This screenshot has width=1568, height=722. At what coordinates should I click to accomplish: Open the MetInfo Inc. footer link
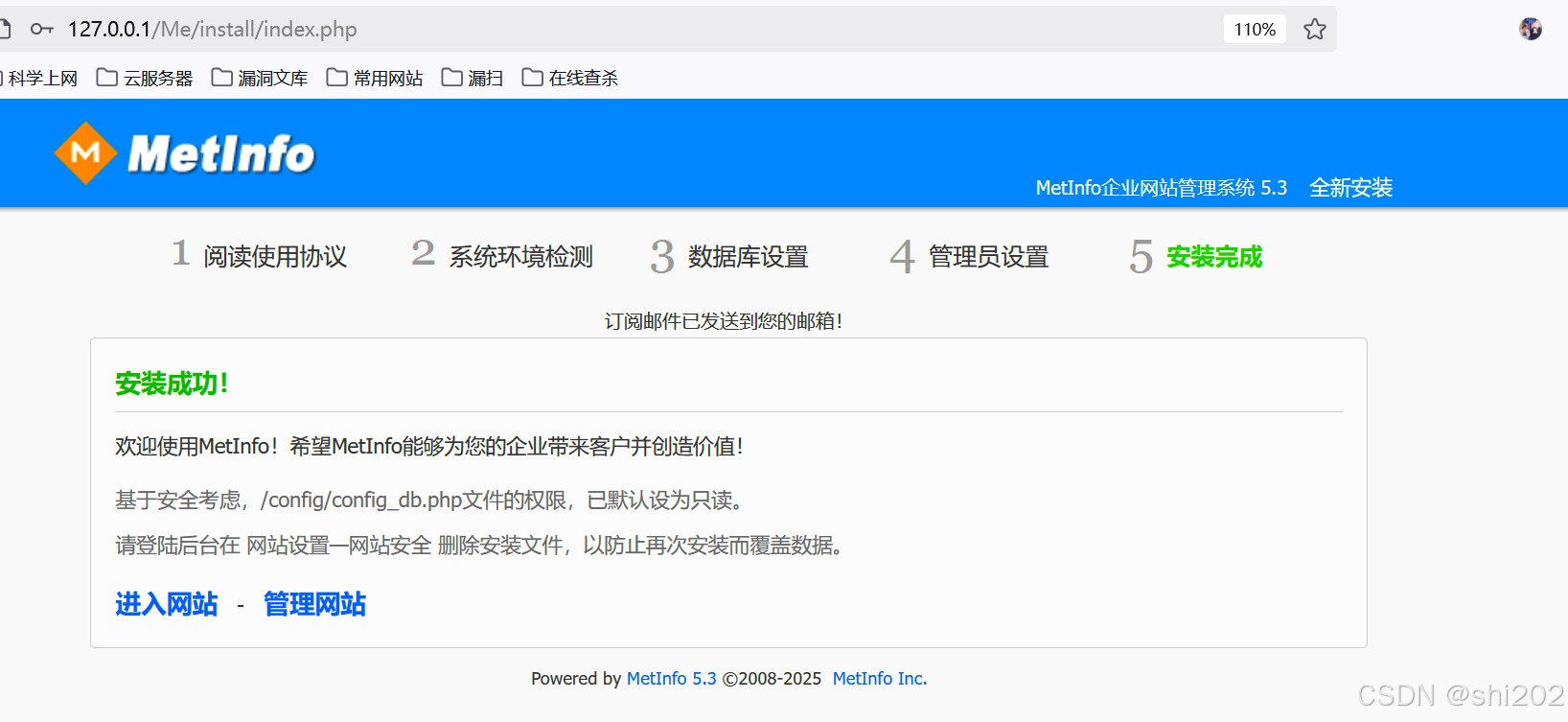879,678
